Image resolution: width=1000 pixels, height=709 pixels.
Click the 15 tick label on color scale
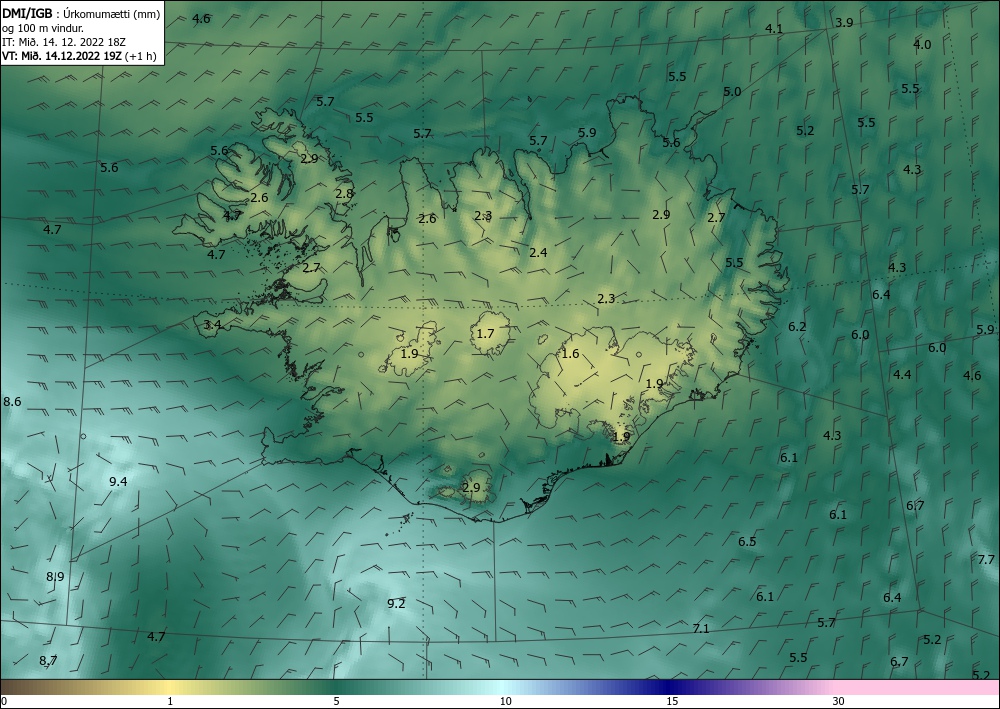pyautogui.click(x=672, y=701)
